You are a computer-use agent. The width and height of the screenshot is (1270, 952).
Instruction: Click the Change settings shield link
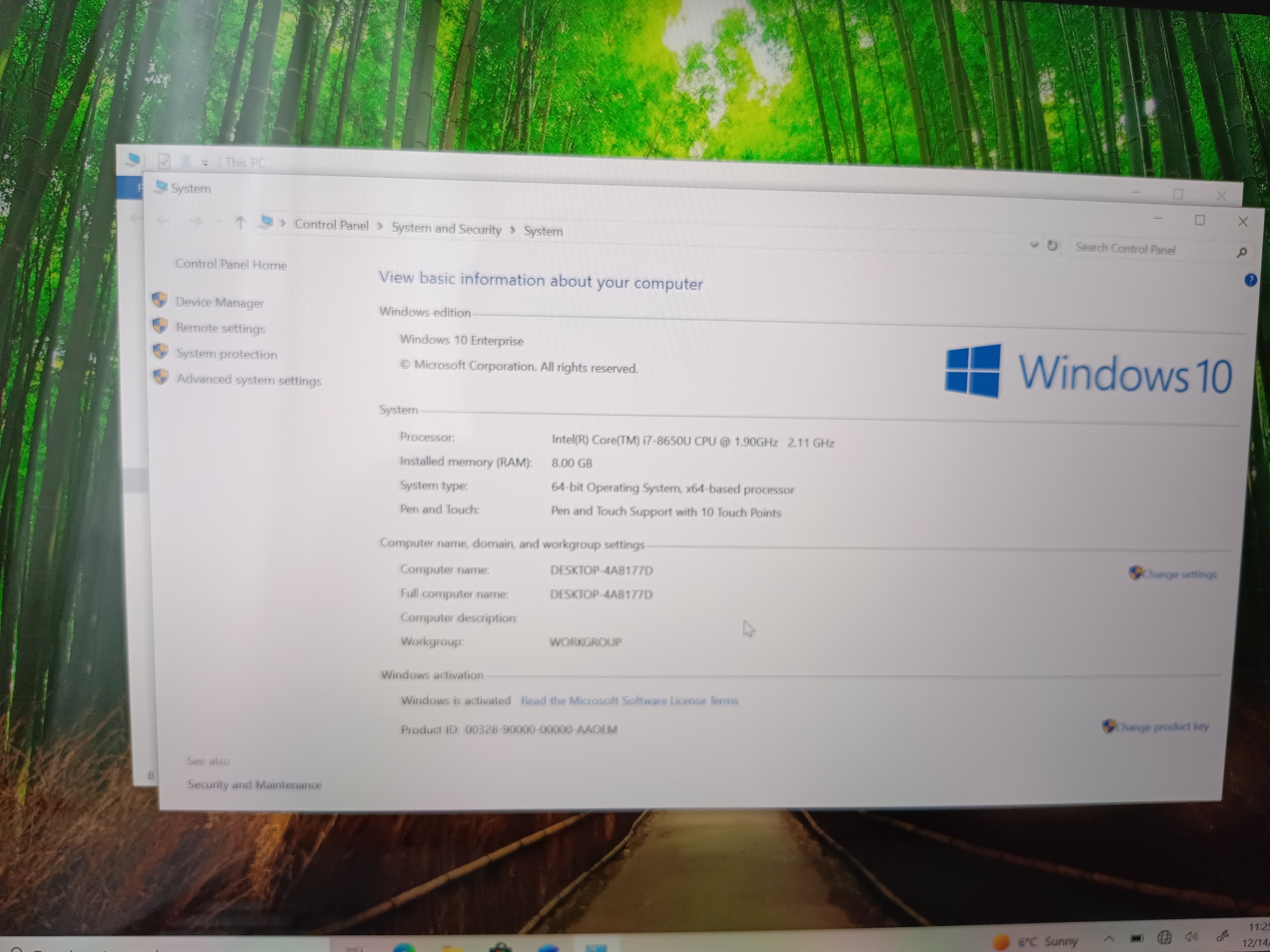(1178, 574)
